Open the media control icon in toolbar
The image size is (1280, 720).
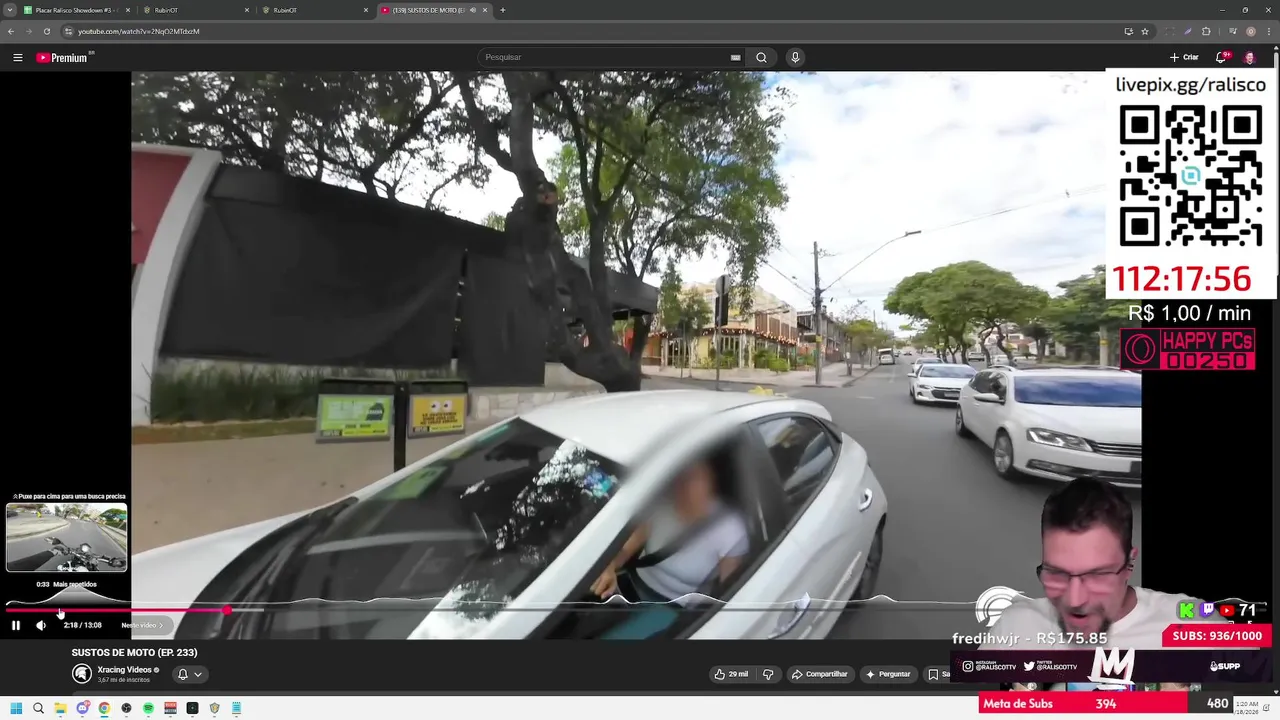1232,31
